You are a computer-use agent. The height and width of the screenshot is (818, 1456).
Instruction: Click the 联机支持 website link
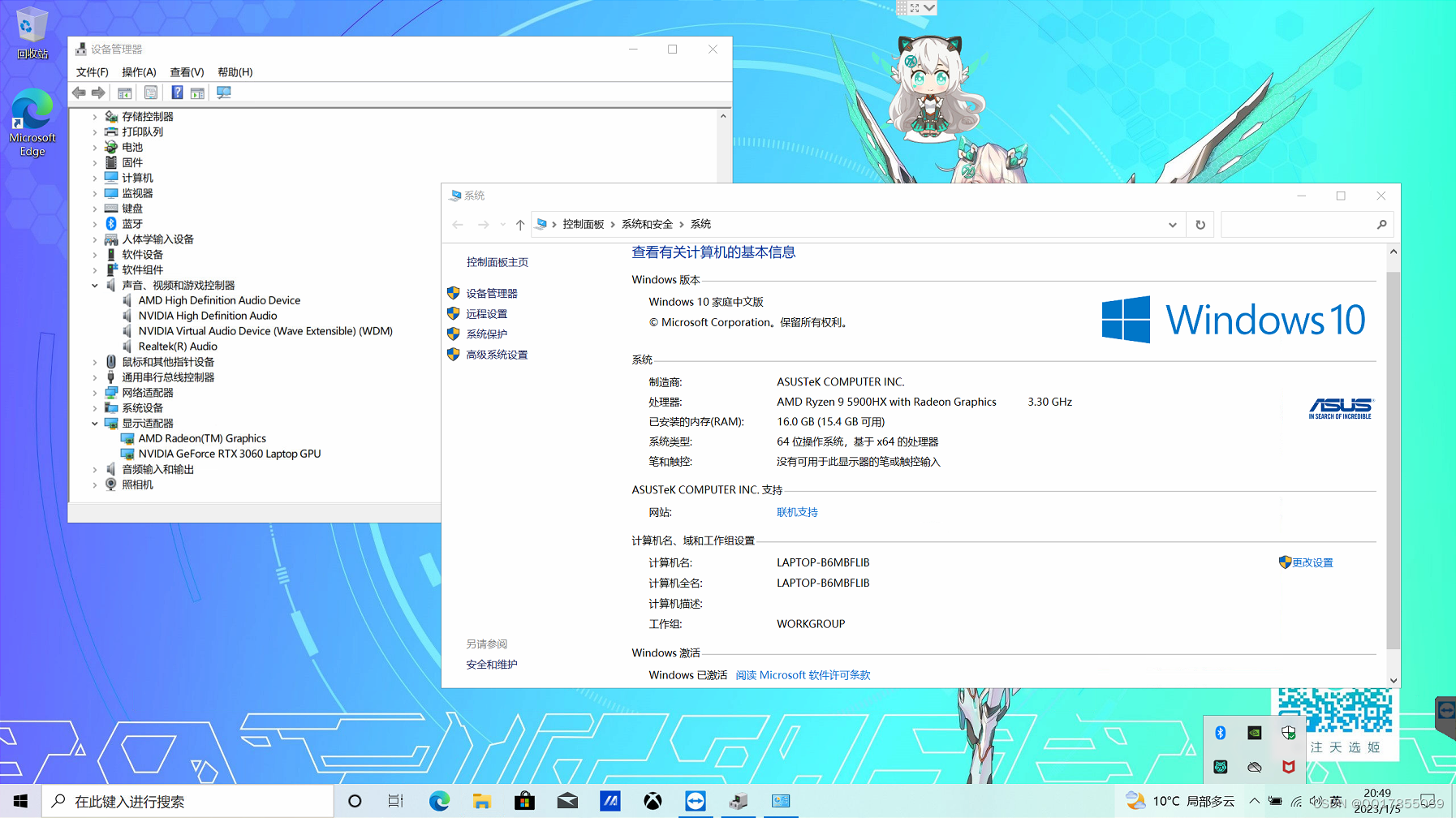point(797,513)
